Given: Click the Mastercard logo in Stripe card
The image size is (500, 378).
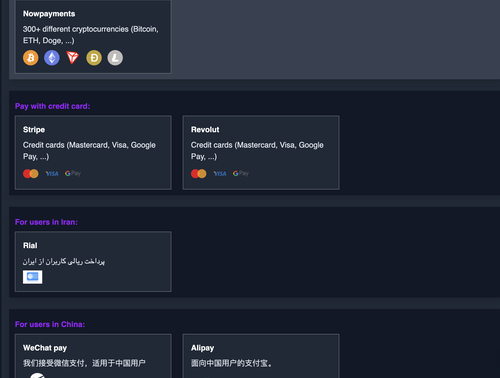Looking at the screenshot, I should pyautogui.click(x=31, y=174).
